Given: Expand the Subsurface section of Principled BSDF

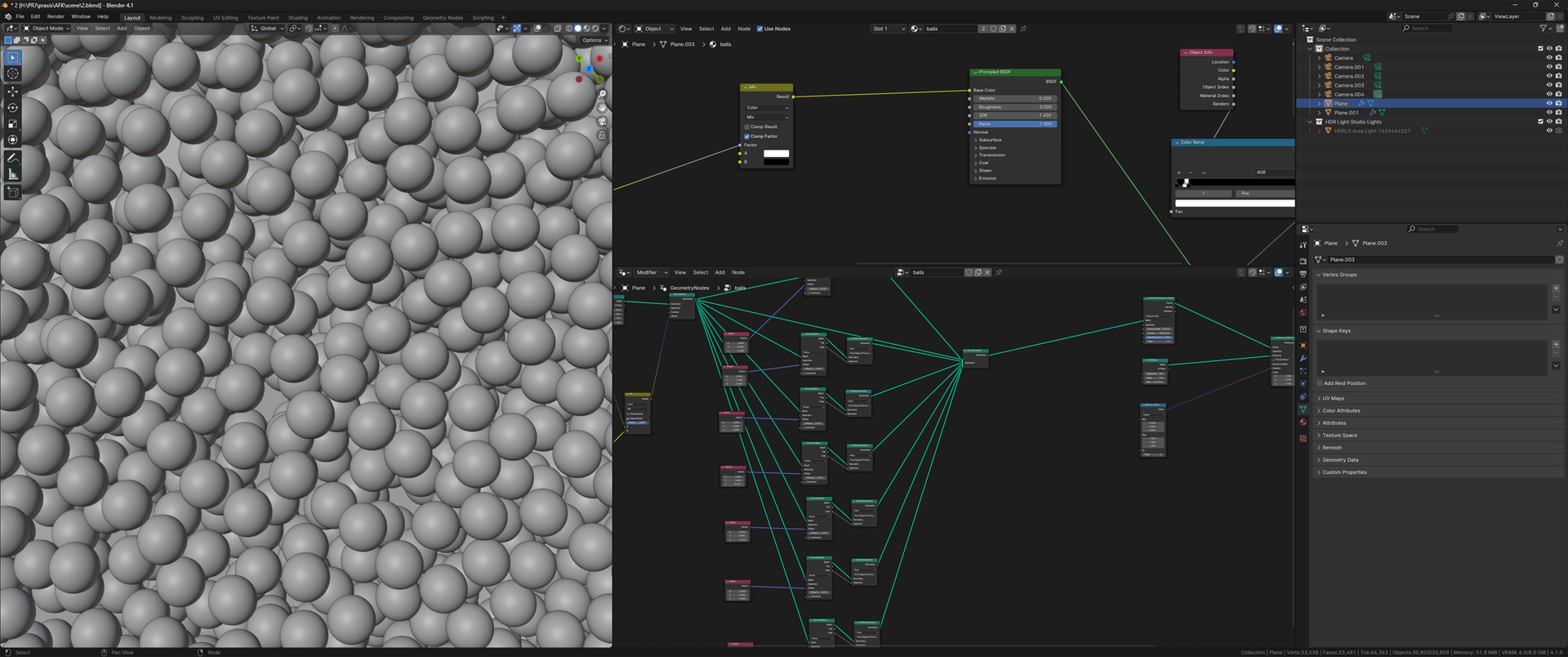Looking at the screenshot, I should pos(990,140).
